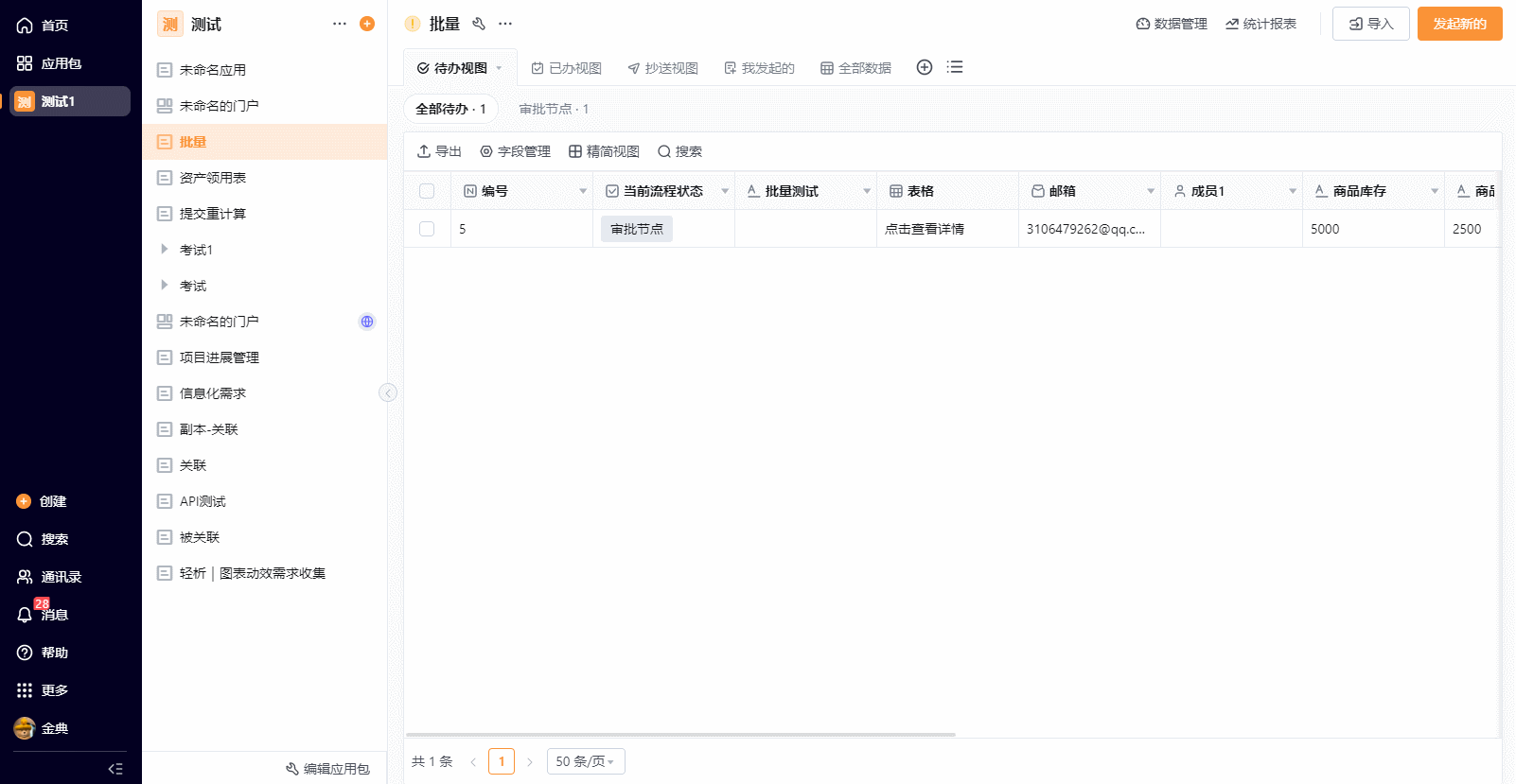1516x784 pixels.
Task: Open 编号 column dropdown
Action: coord(583,191)
